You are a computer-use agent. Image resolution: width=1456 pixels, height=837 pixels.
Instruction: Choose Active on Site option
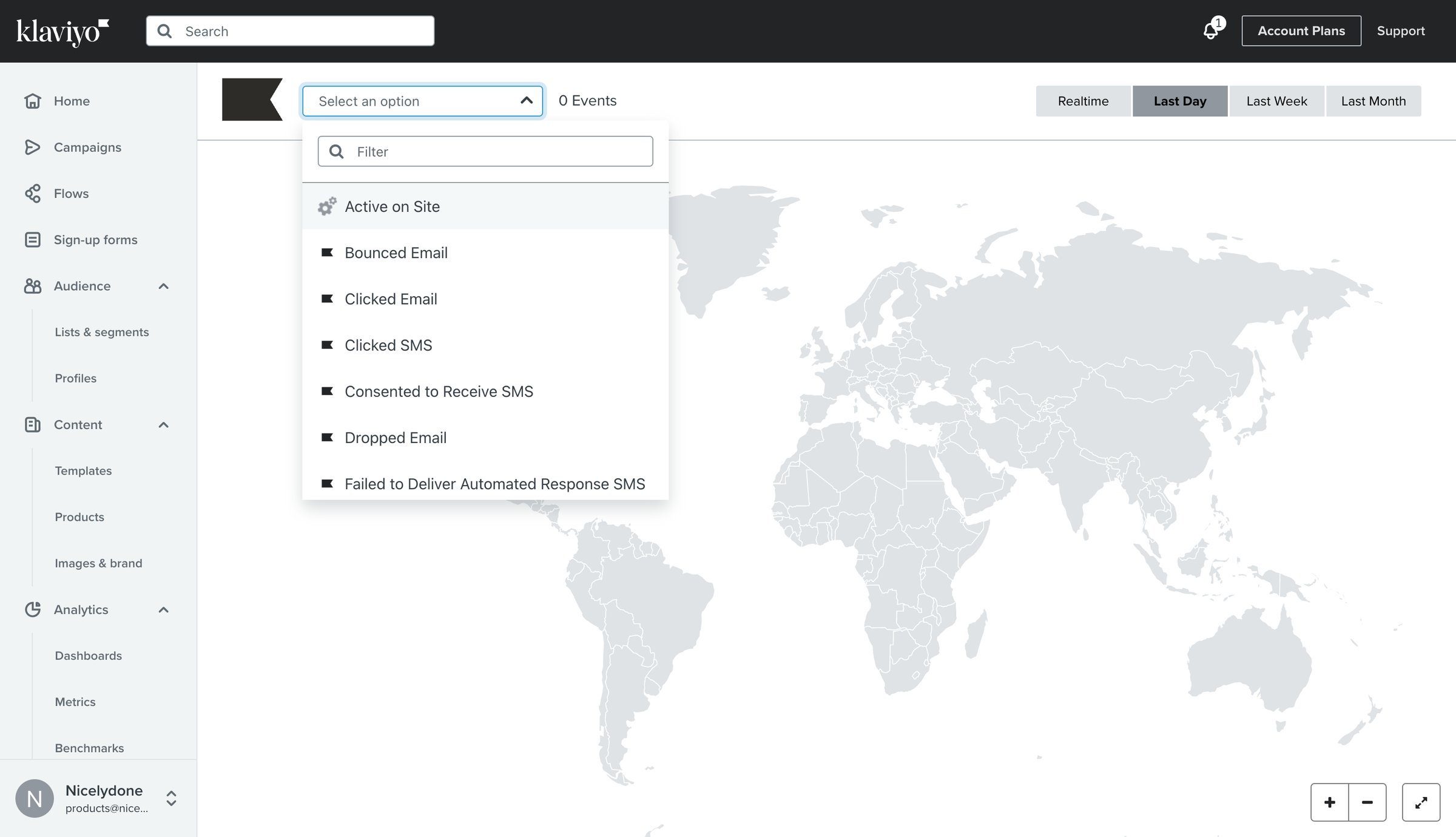point(485,206)
